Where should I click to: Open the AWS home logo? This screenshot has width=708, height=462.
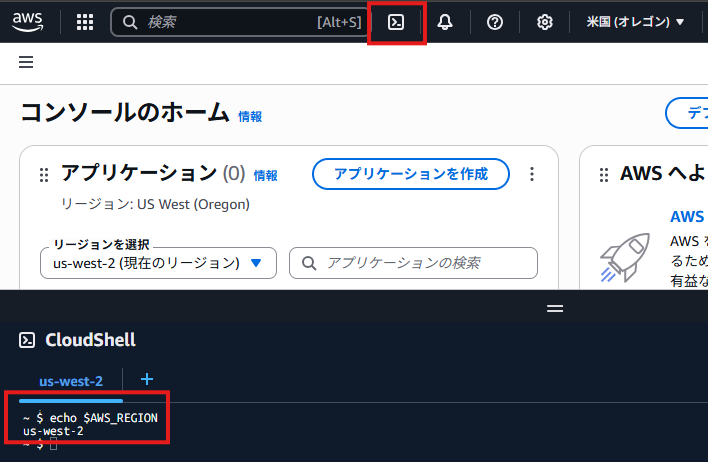[28, 22]
